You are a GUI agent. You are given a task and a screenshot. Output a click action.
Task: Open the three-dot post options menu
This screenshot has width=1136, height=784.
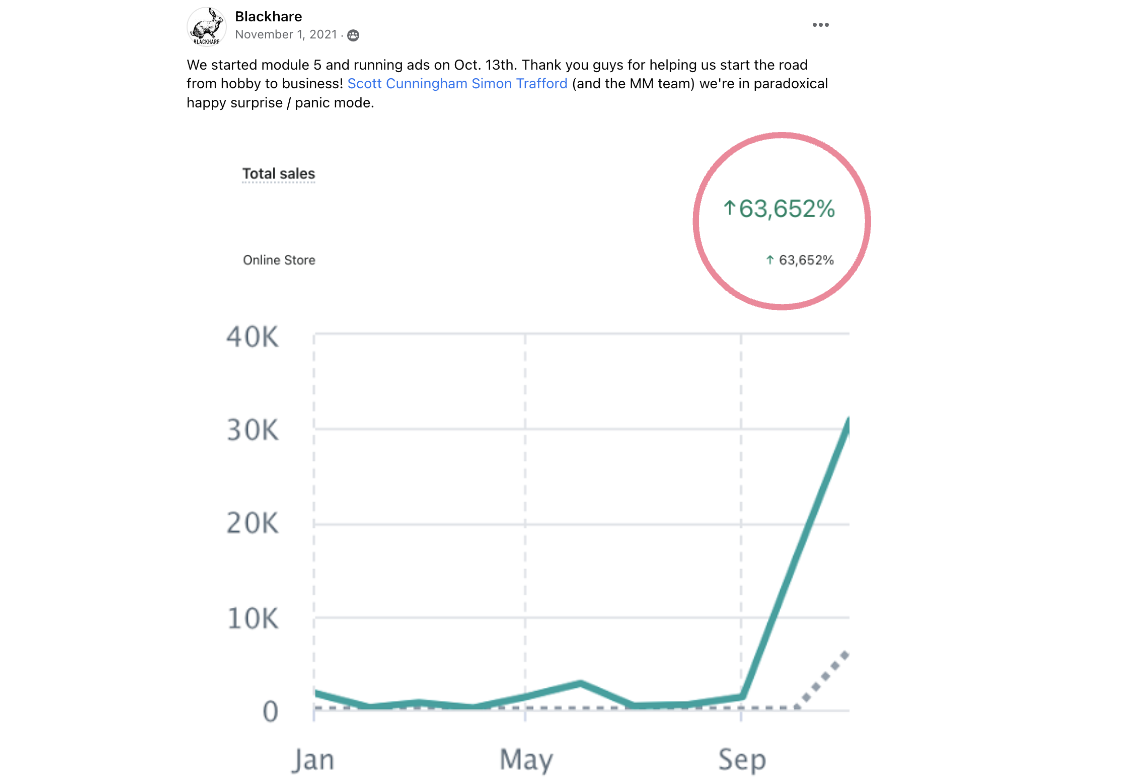(x=820, y=25)
